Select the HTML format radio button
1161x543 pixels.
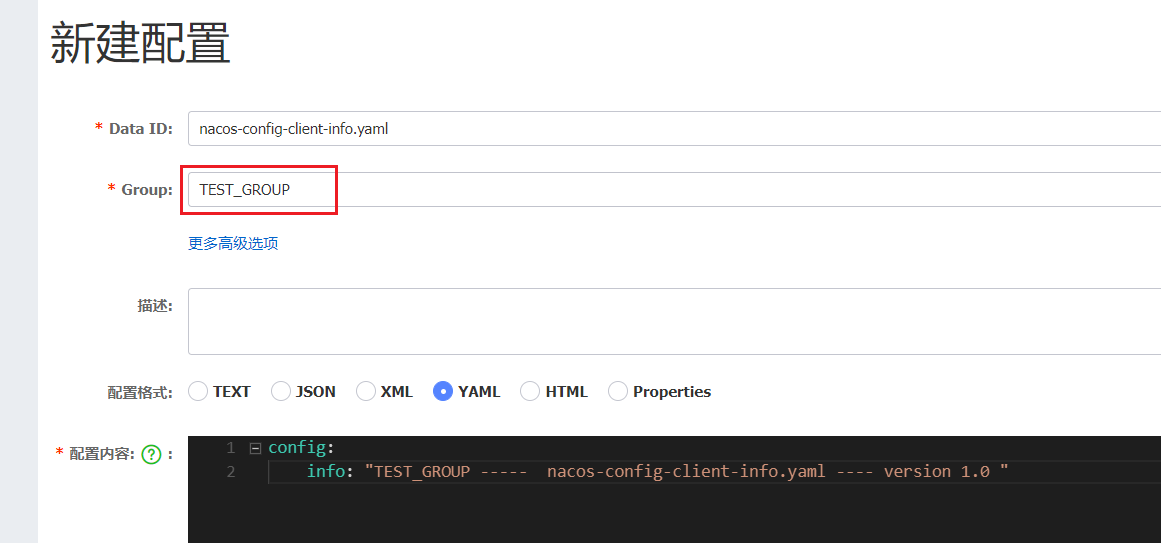(x=530, y=391)
